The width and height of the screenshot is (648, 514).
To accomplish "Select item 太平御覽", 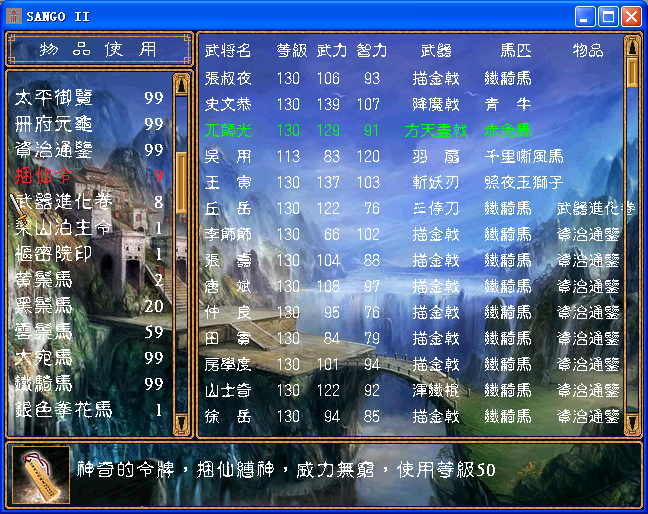I will (x=89, y=98).
